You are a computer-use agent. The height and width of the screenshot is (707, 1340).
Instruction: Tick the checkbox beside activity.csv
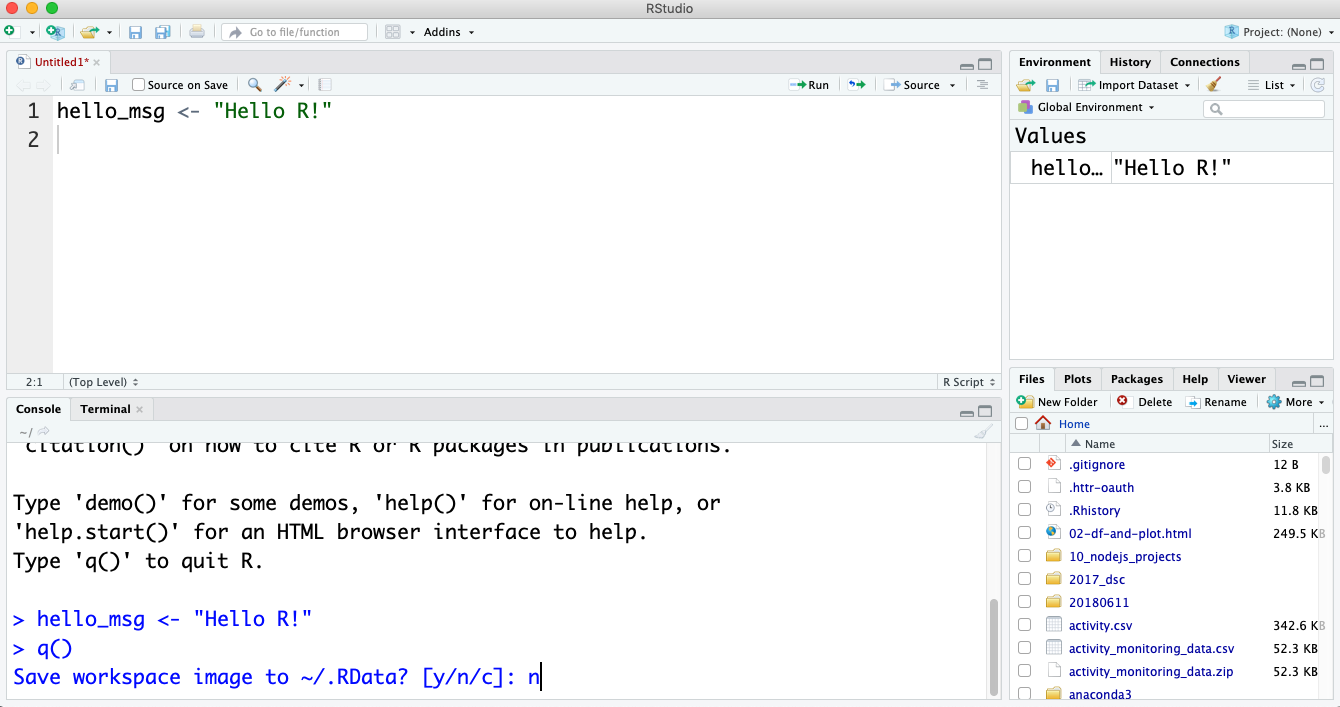click(1024, 625)
